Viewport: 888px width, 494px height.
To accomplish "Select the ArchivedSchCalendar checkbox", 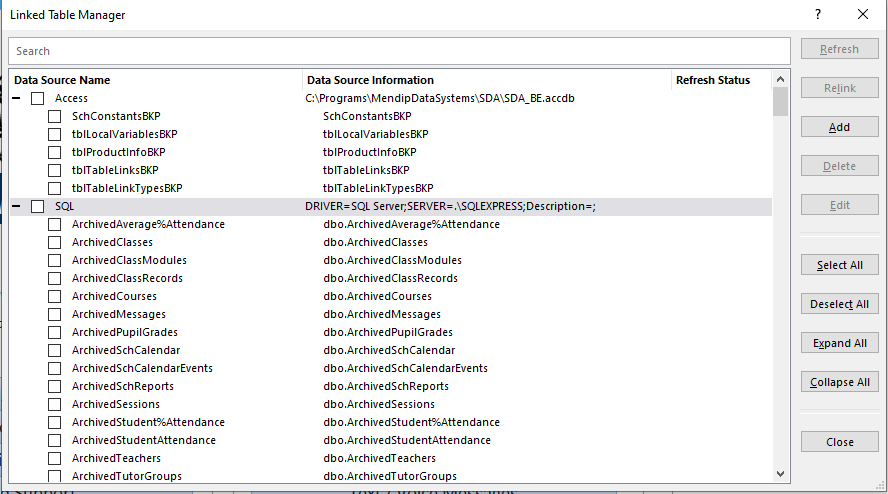I will (x=54, y=350).
